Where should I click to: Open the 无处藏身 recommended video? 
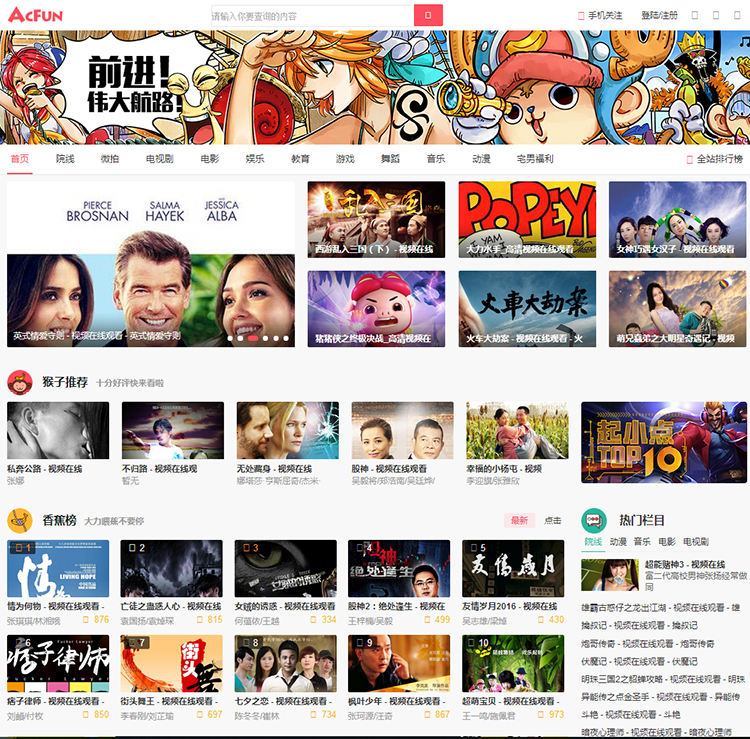pyautogui.click(x=287, y=430)
